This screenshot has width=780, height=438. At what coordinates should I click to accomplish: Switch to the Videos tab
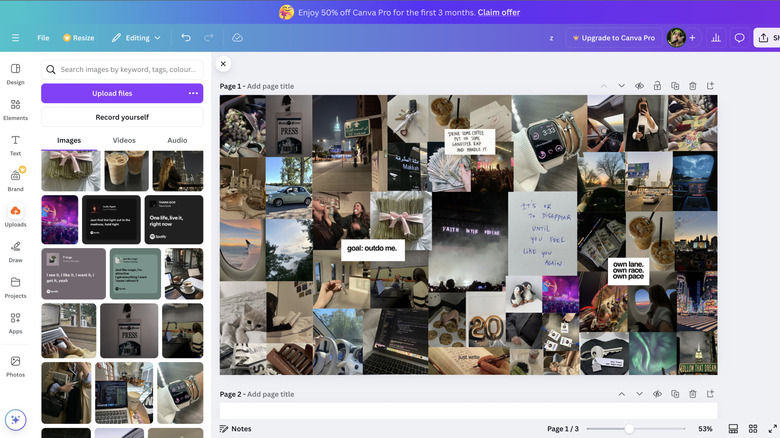(x=124, y=140)
